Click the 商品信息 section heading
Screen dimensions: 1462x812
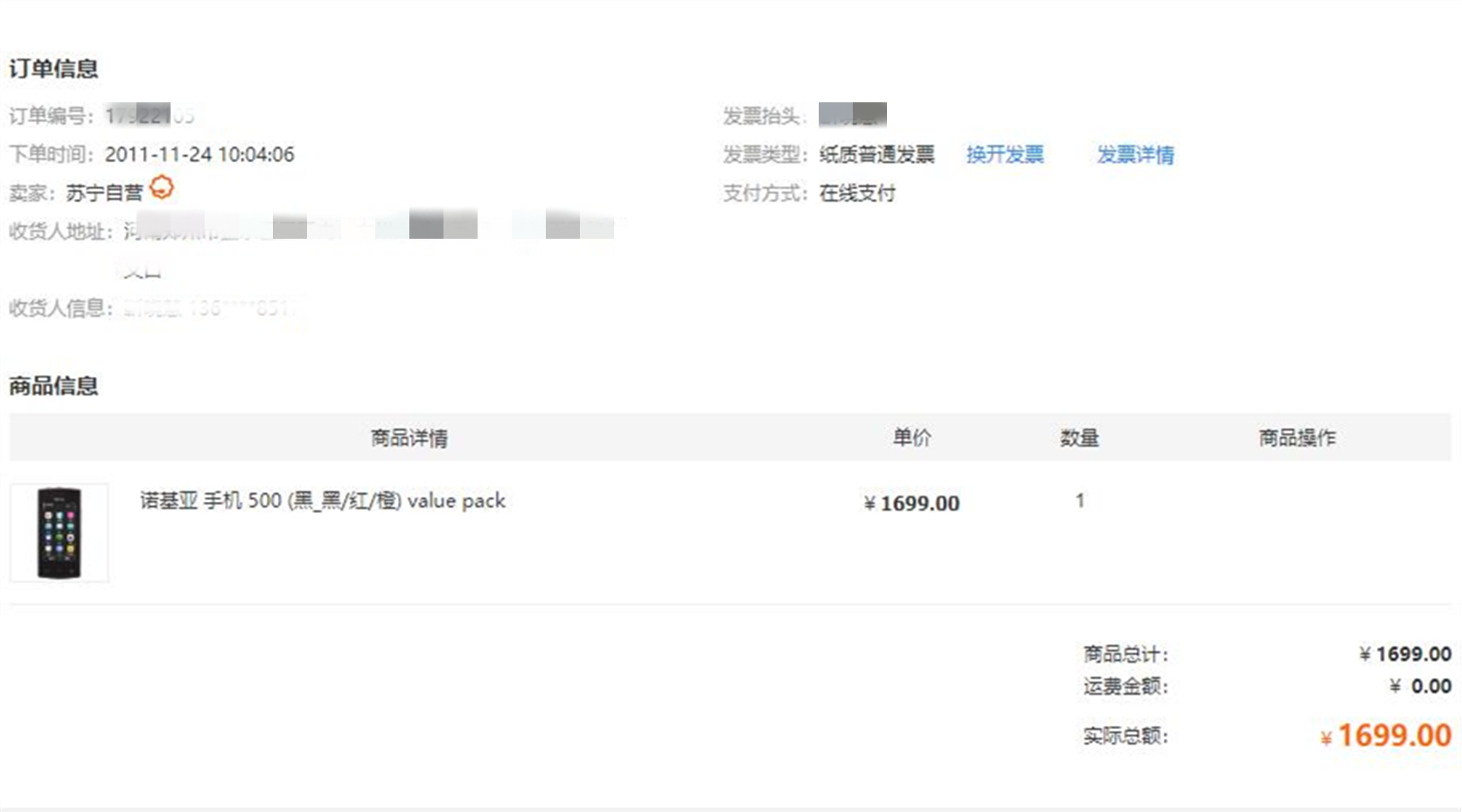coord(53,387)
